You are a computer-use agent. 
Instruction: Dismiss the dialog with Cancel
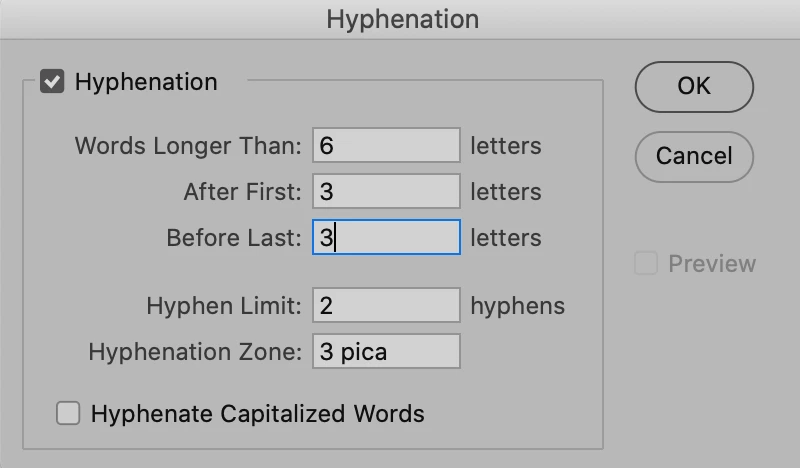[694, 157]
